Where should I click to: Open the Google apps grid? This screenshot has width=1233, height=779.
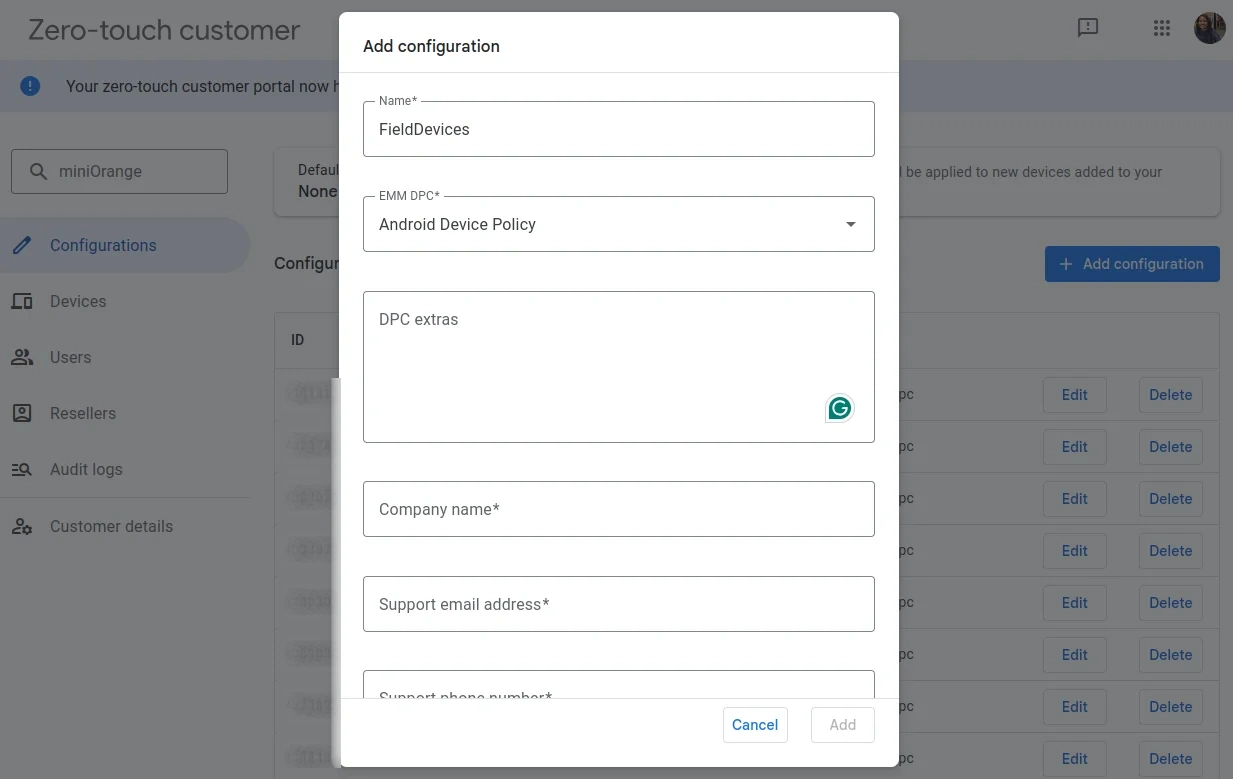tap(1161, 28)
